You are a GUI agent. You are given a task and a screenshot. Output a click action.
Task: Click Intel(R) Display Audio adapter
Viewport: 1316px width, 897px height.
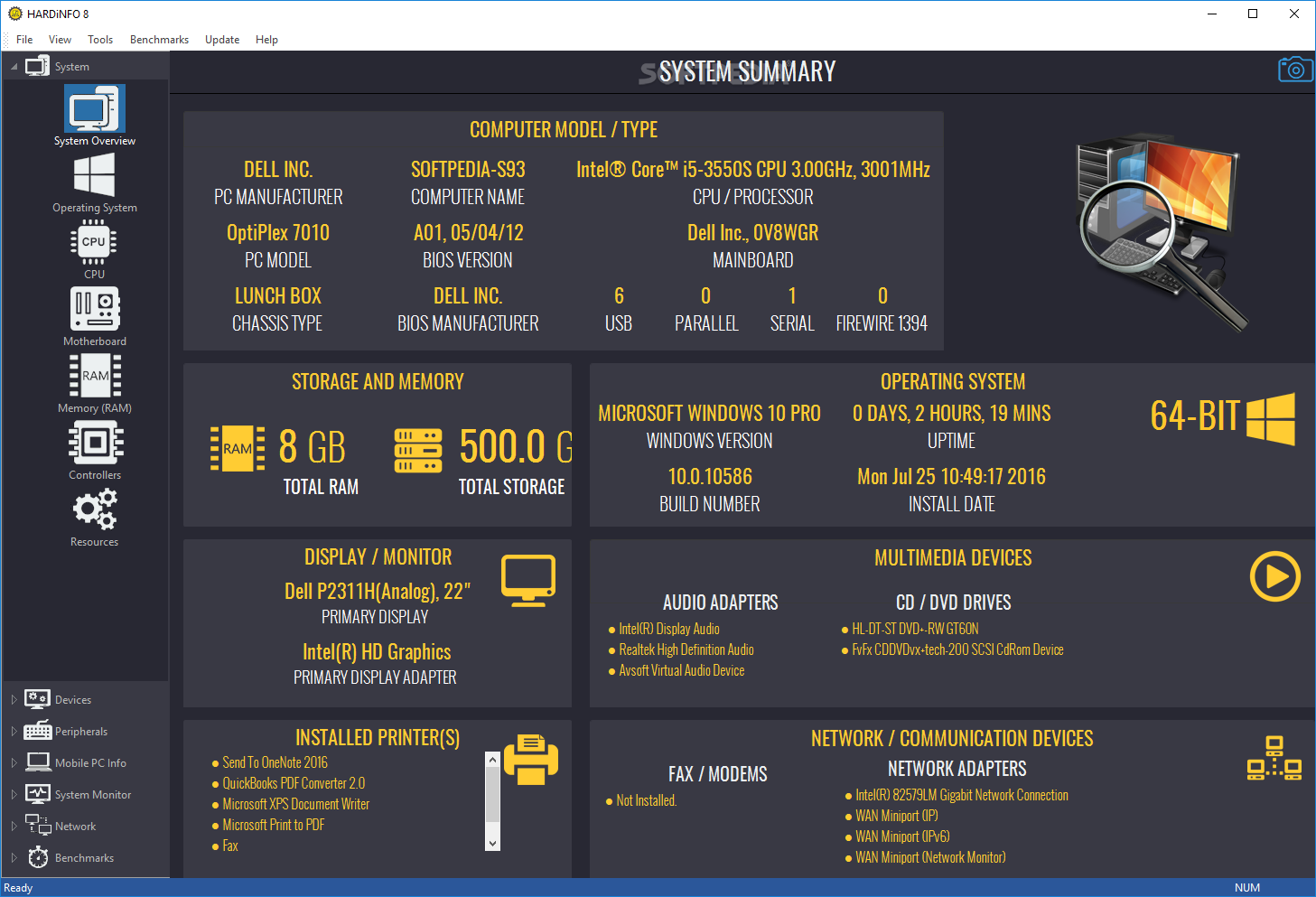669,629
